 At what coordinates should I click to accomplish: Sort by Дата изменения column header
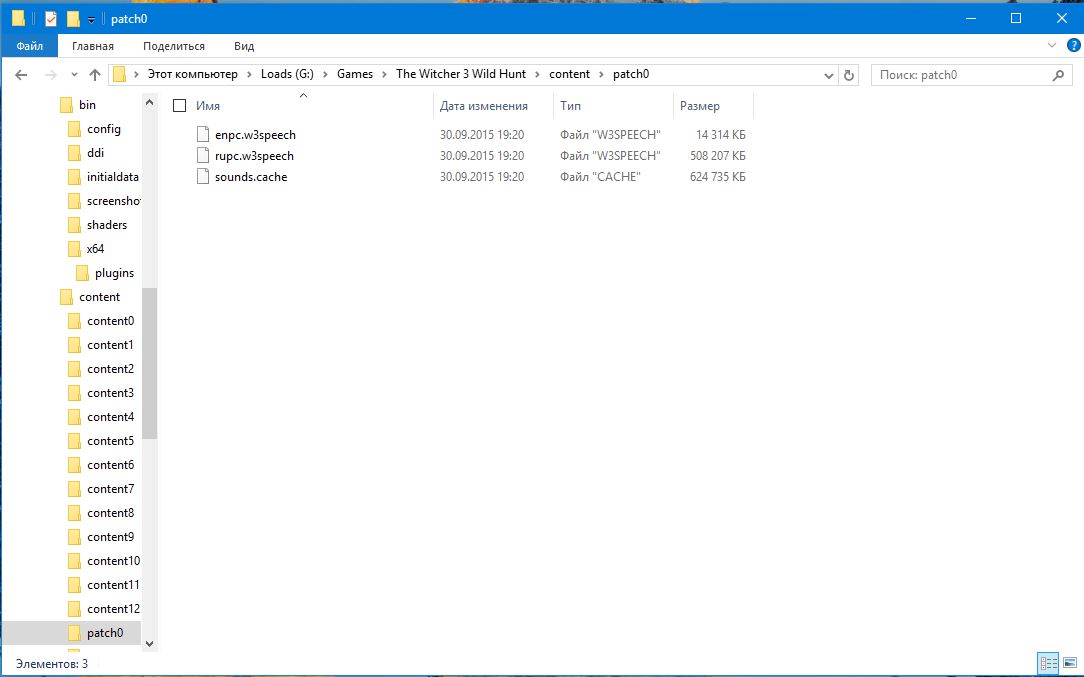click(x=484, y=106)
